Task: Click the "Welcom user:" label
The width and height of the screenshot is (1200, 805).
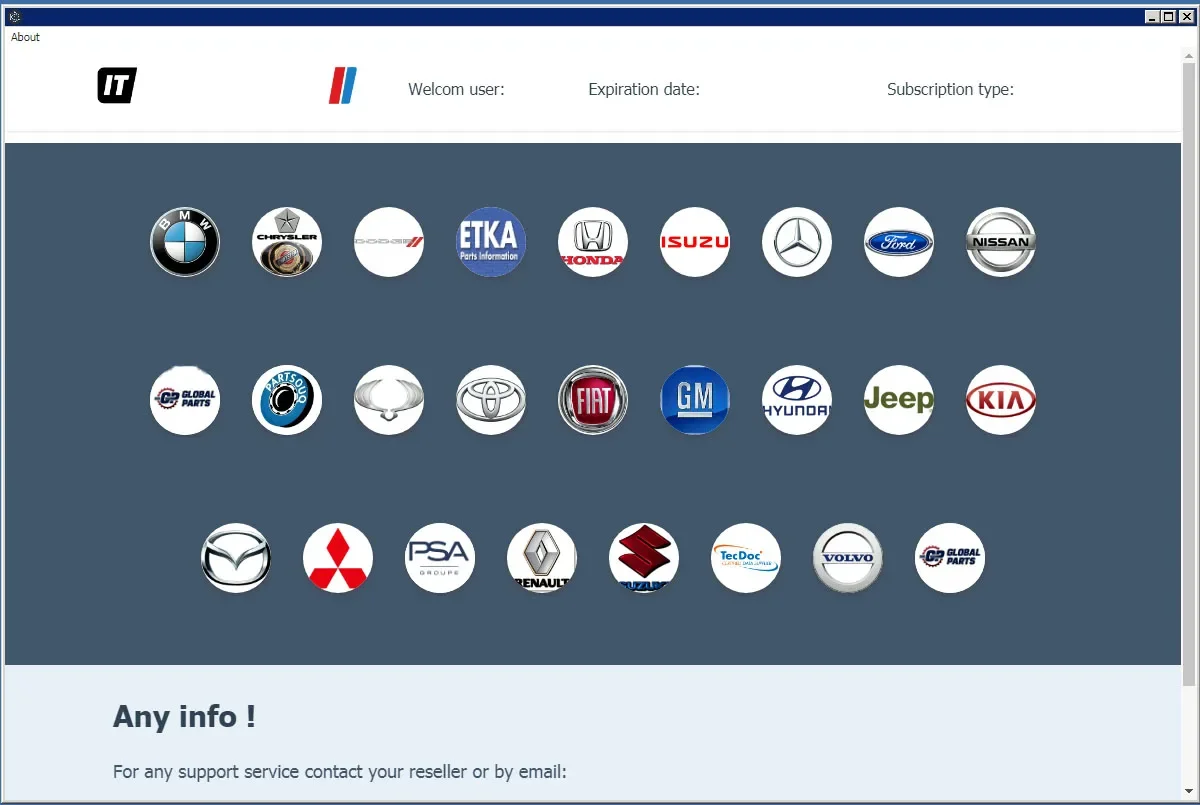Action: [456, 89]
